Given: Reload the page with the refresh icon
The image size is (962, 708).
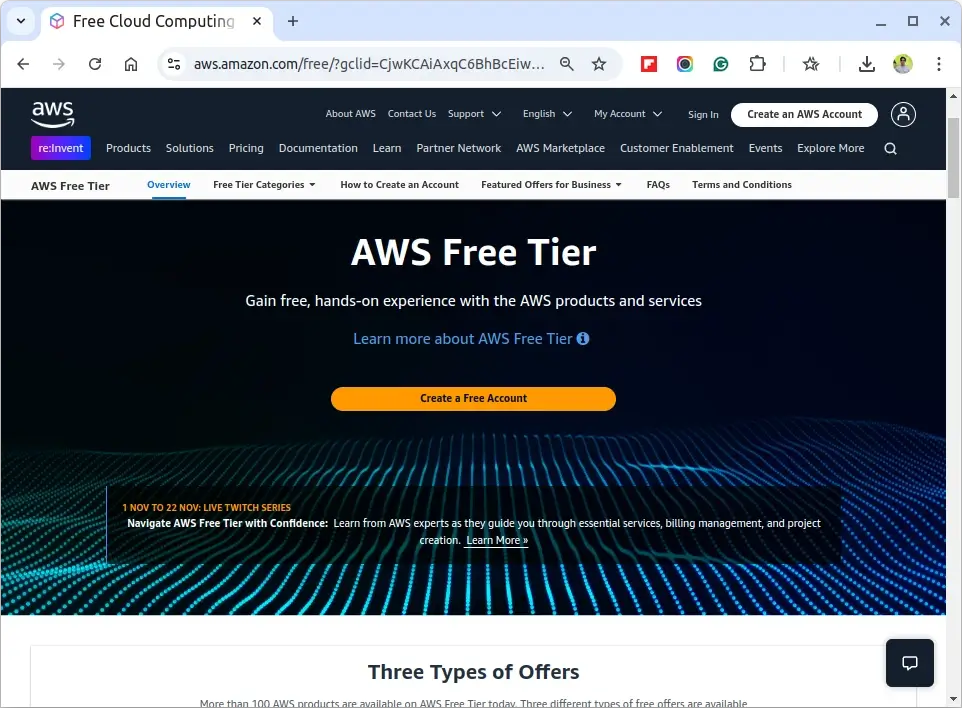Looking at the screenshot, I should (94, 64).
